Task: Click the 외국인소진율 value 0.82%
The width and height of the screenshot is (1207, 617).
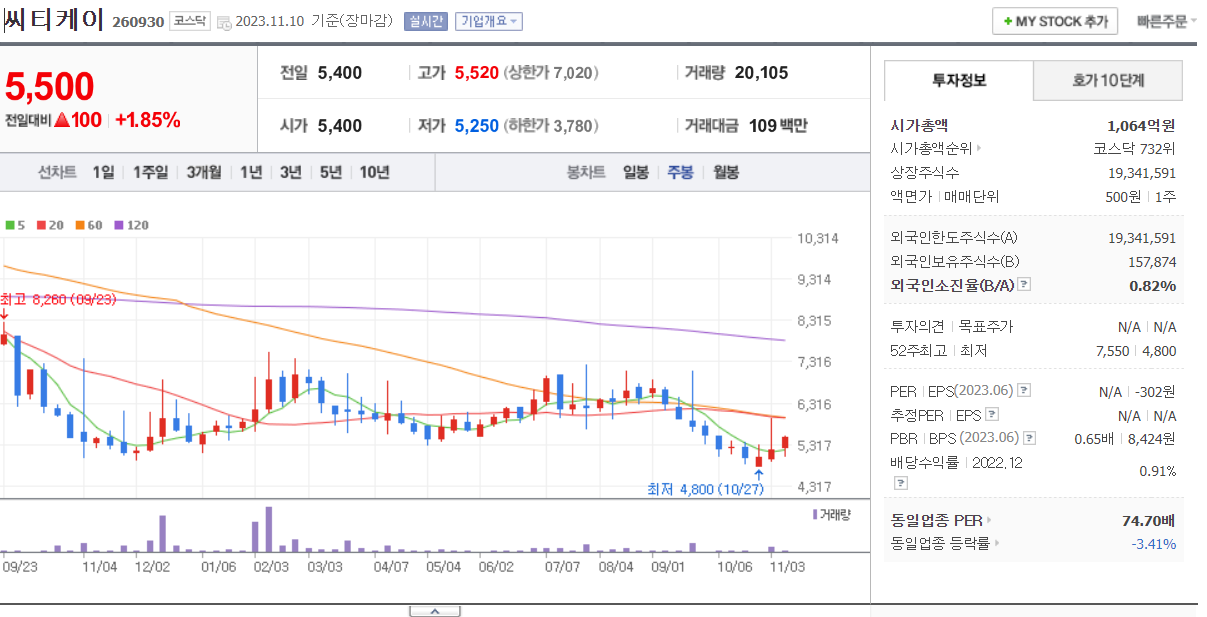Action: [x=1152, y=285]
